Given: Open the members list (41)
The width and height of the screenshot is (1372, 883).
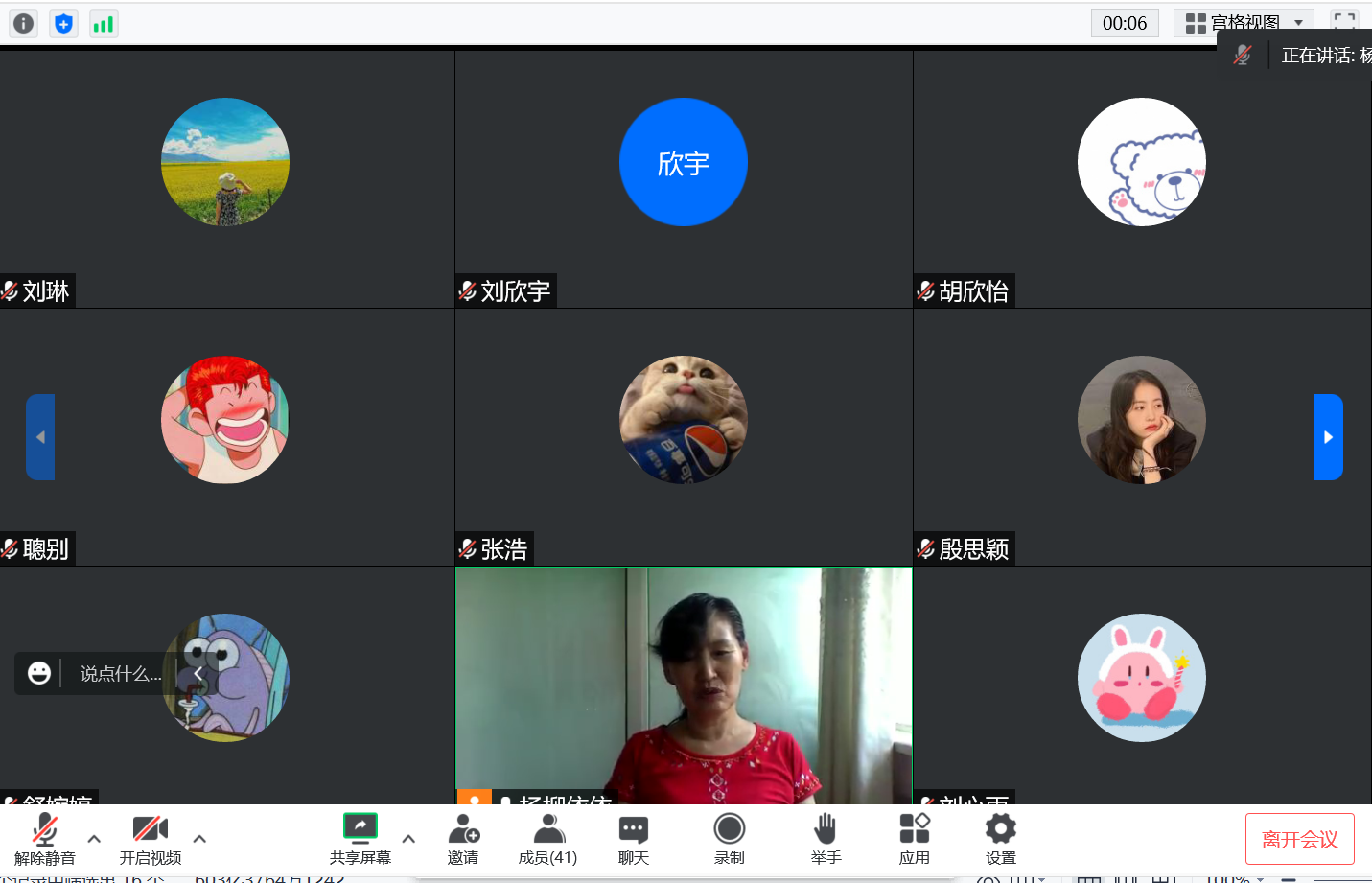Looking at the screenshot, I should tap(547, 839).
